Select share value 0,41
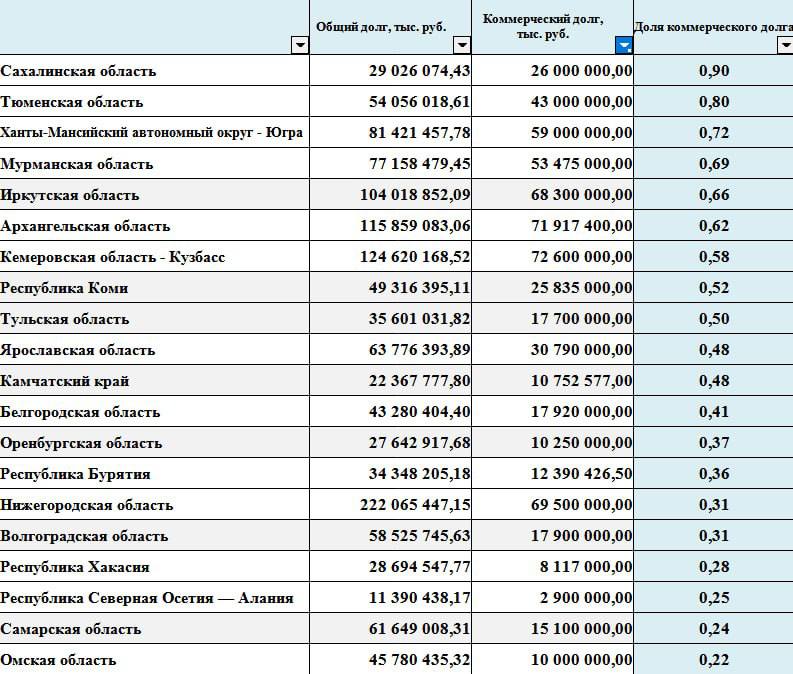 click(713, 412)
